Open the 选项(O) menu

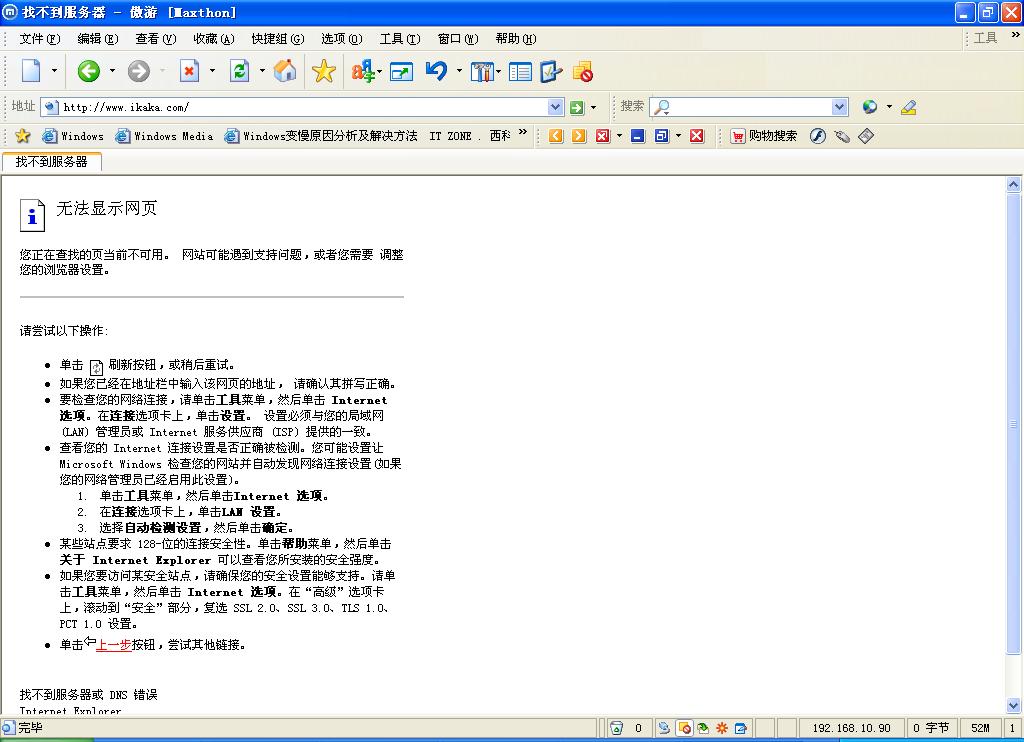point(342,39)
